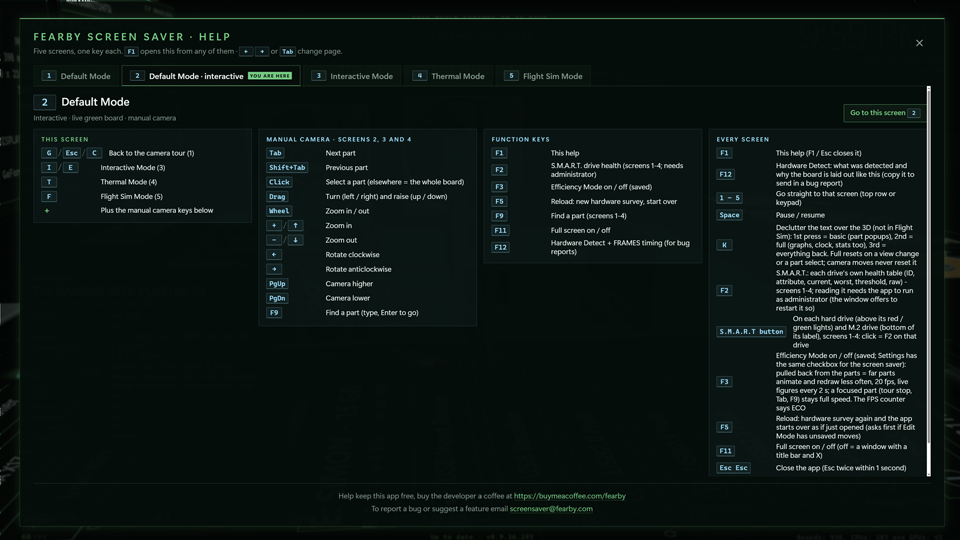Click F1 key in Every Screen section

point(724,153)
